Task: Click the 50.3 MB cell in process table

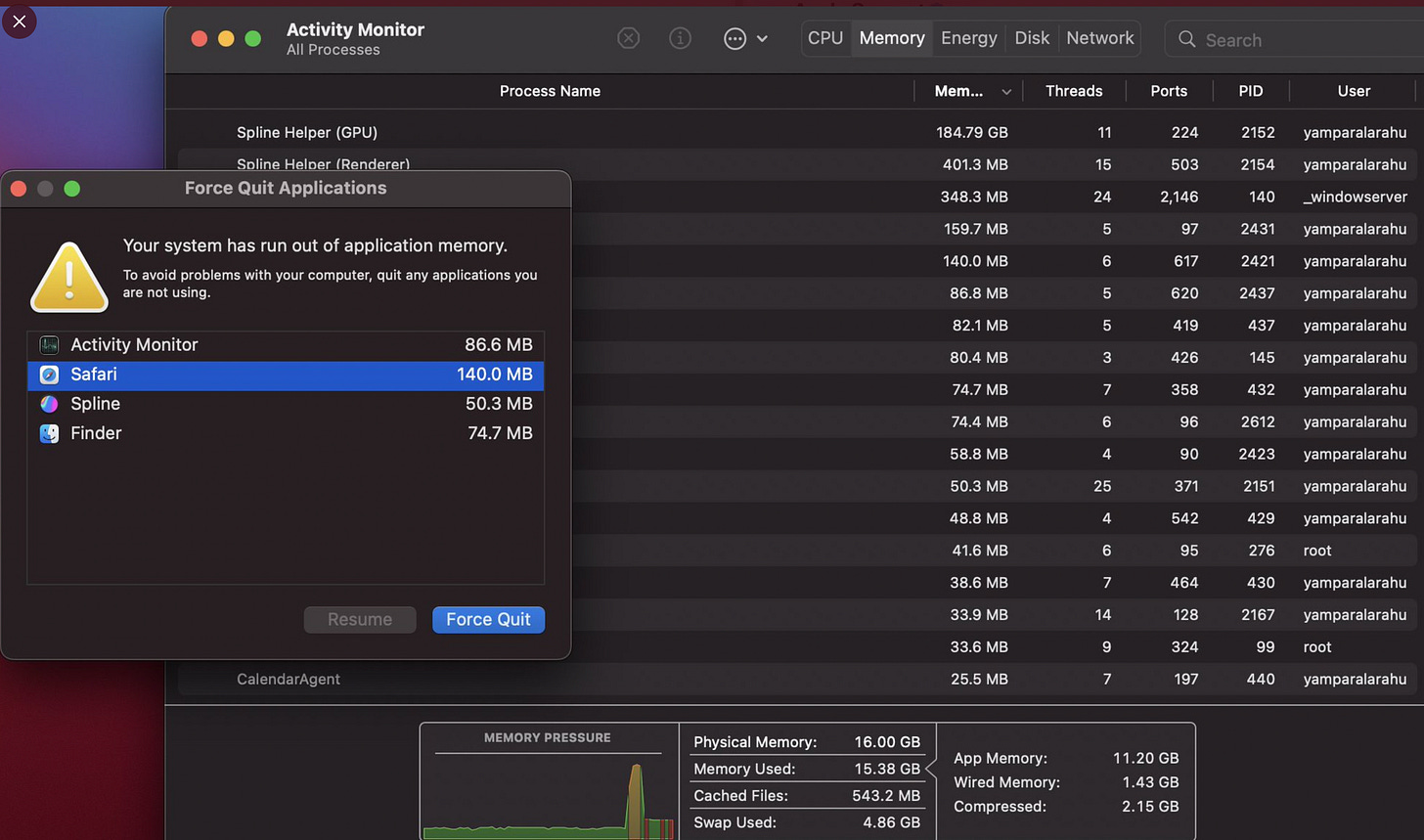Action: pos(978,486)
